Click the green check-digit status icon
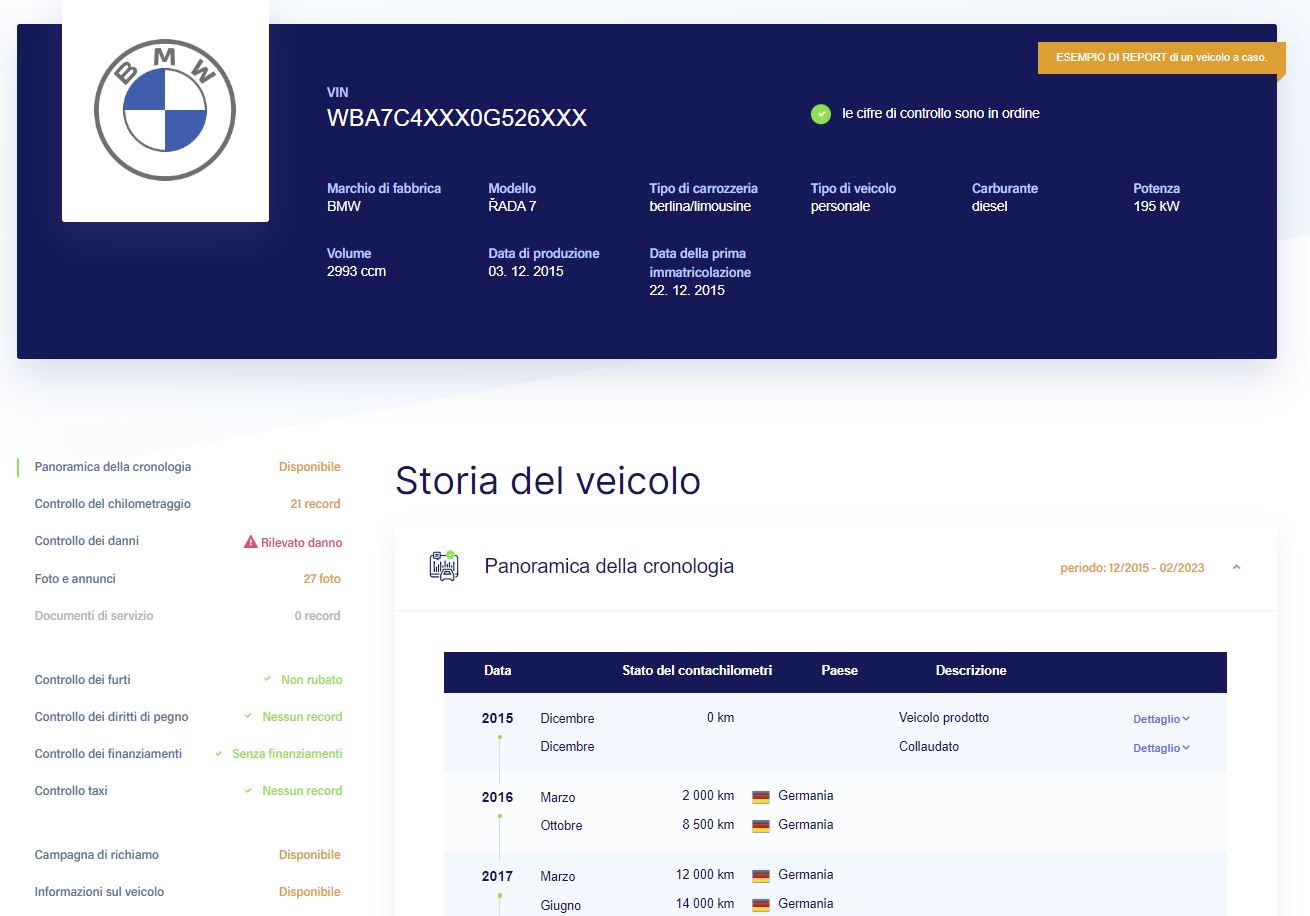This screenshot has height=916, width=1310. [821, 114]
